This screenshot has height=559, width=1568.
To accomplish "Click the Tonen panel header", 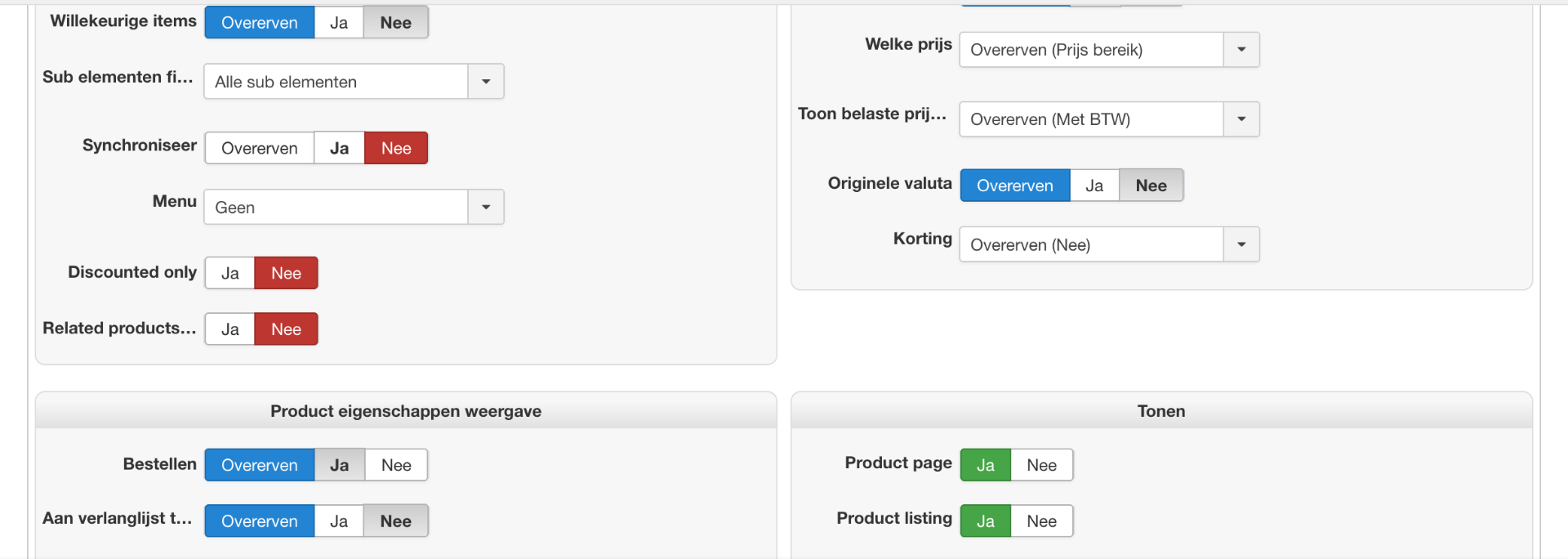I will click(x=1160, y=411).
